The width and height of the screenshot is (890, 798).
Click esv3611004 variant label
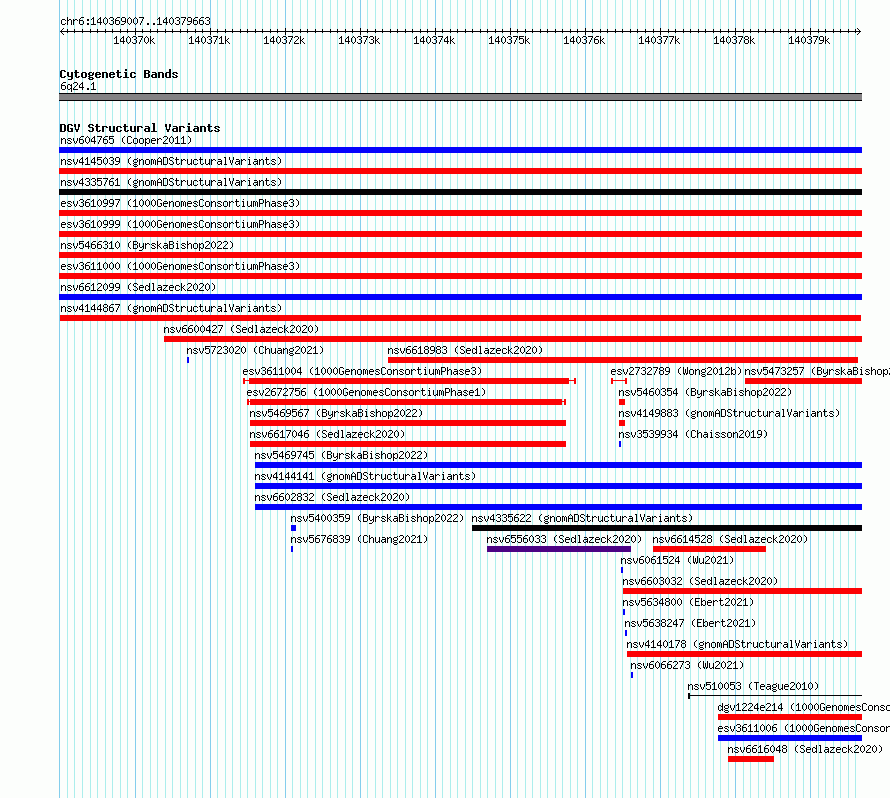click(x=362, y=371)
